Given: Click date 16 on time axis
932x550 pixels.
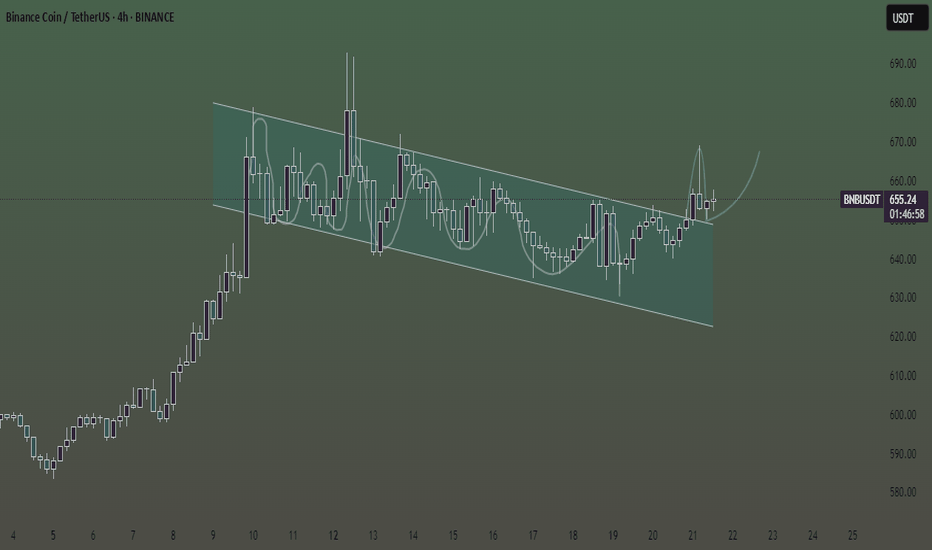Looking at the screenshot, I should click(x=493, y=536).
